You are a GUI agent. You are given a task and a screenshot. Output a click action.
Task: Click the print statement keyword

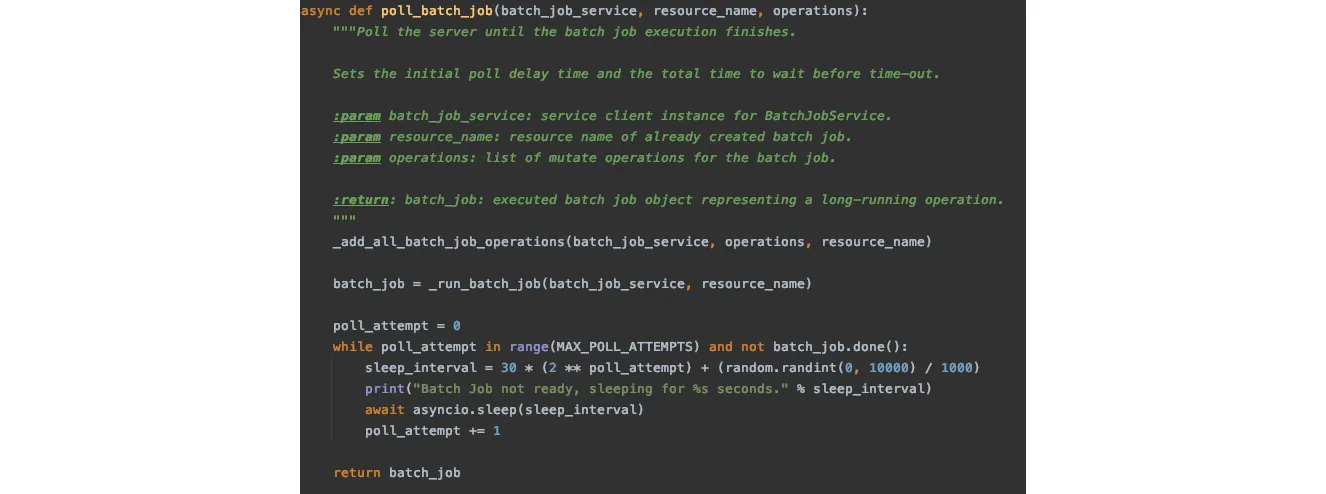click(x=385, y=389)
